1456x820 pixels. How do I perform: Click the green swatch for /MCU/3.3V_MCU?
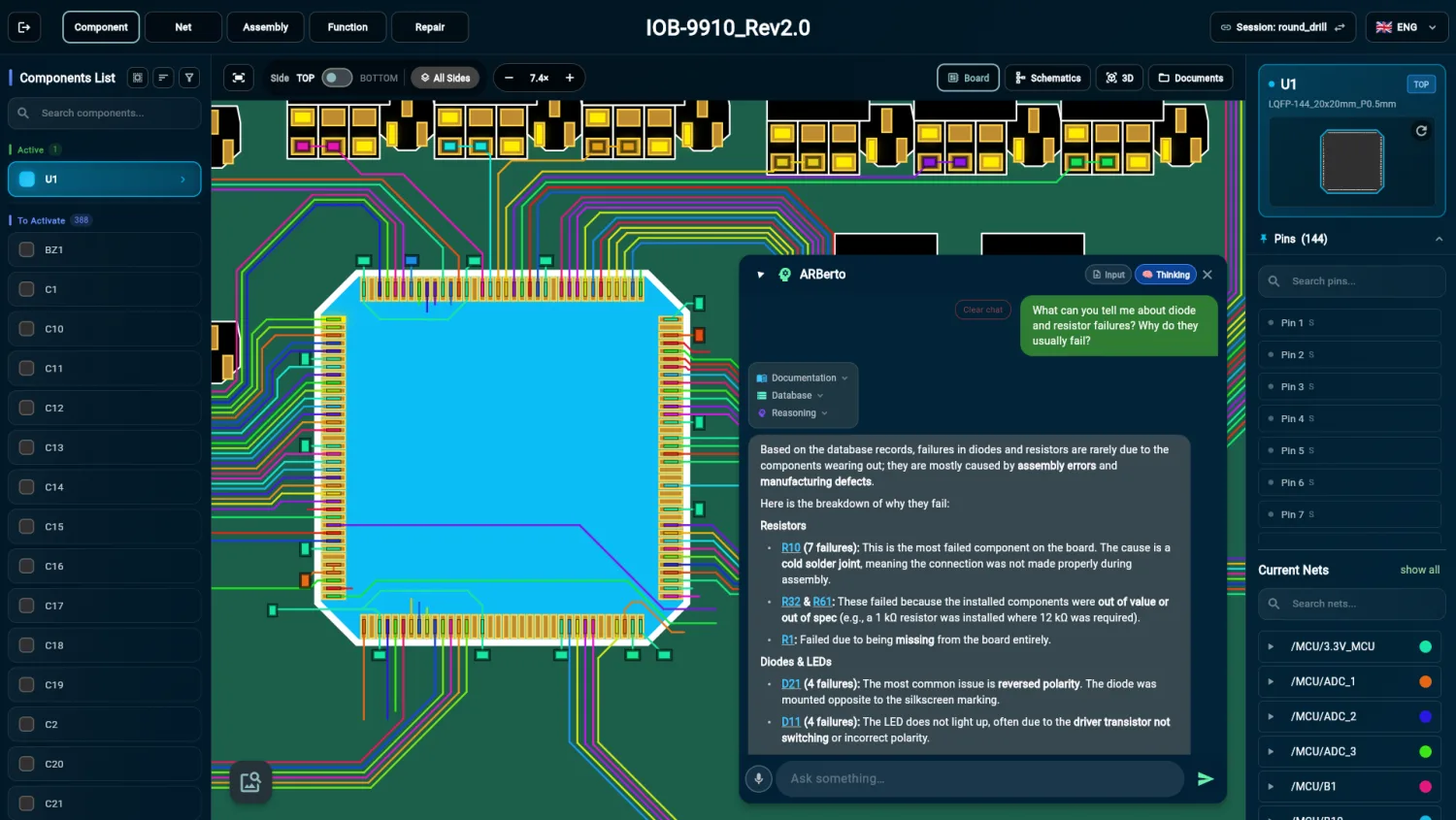[1425, 646]
